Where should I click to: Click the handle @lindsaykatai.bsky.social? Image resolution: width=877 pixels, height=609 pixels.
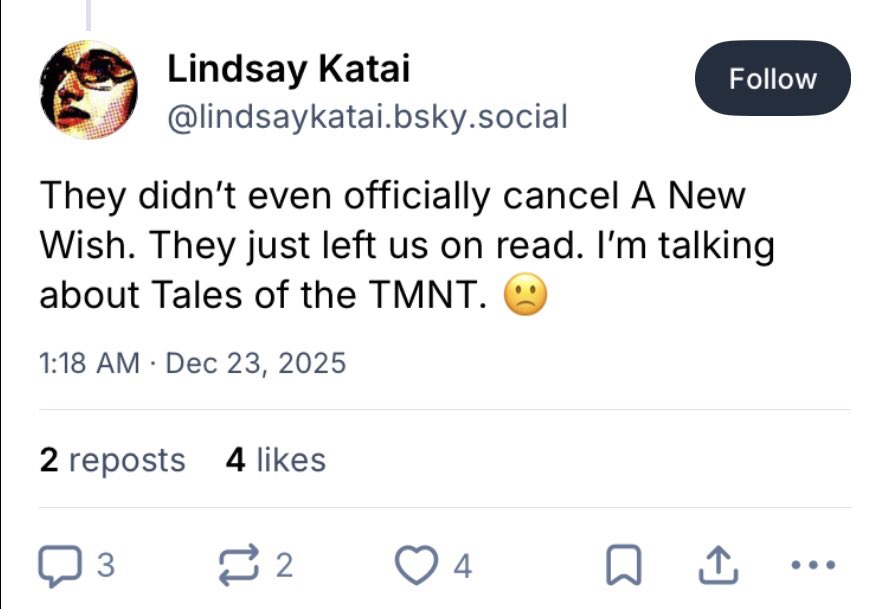point(366,117)
